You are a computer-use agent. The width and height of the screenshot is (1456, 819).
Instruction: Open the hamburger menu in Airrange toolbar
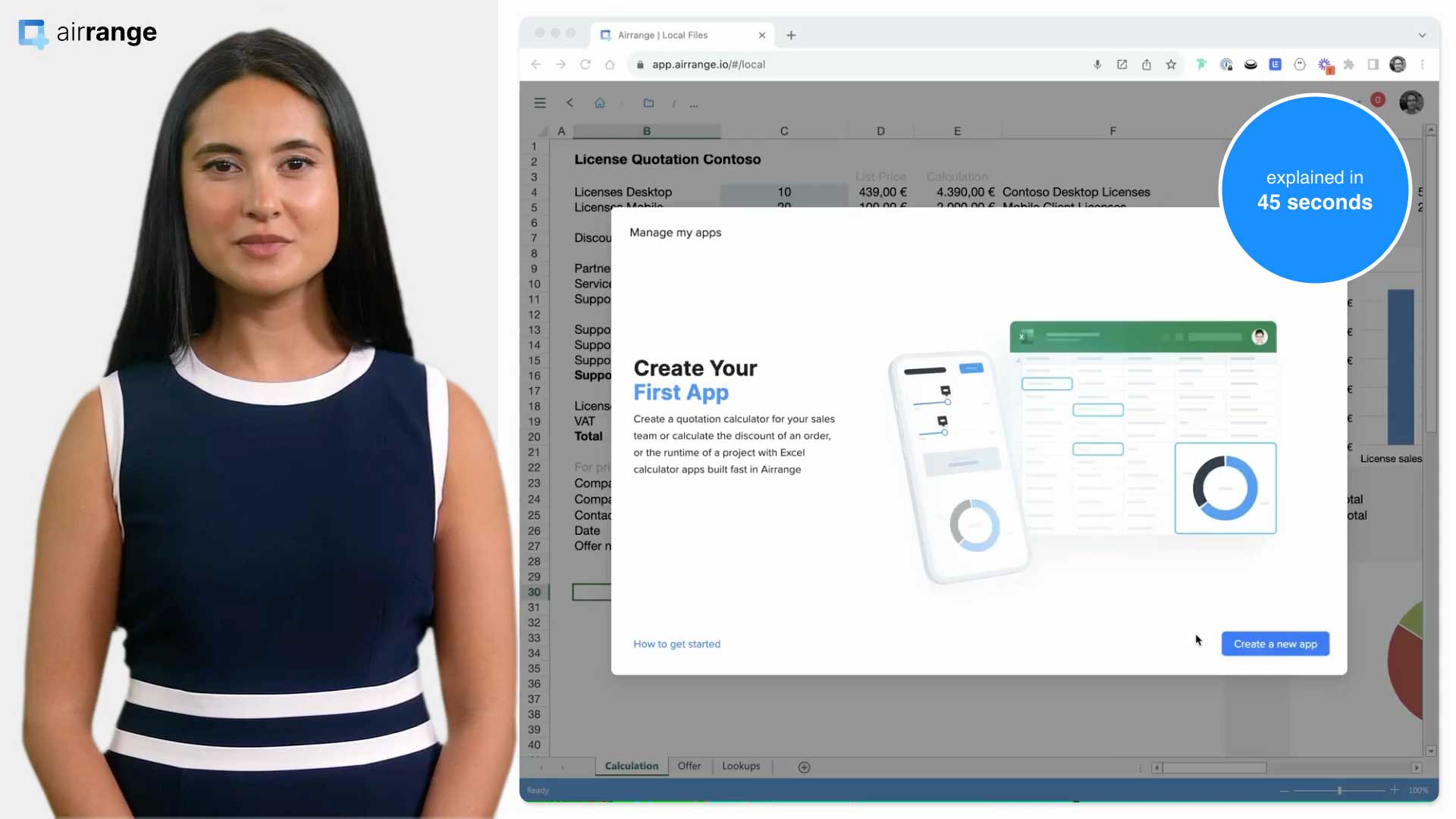tap(540, 103)
